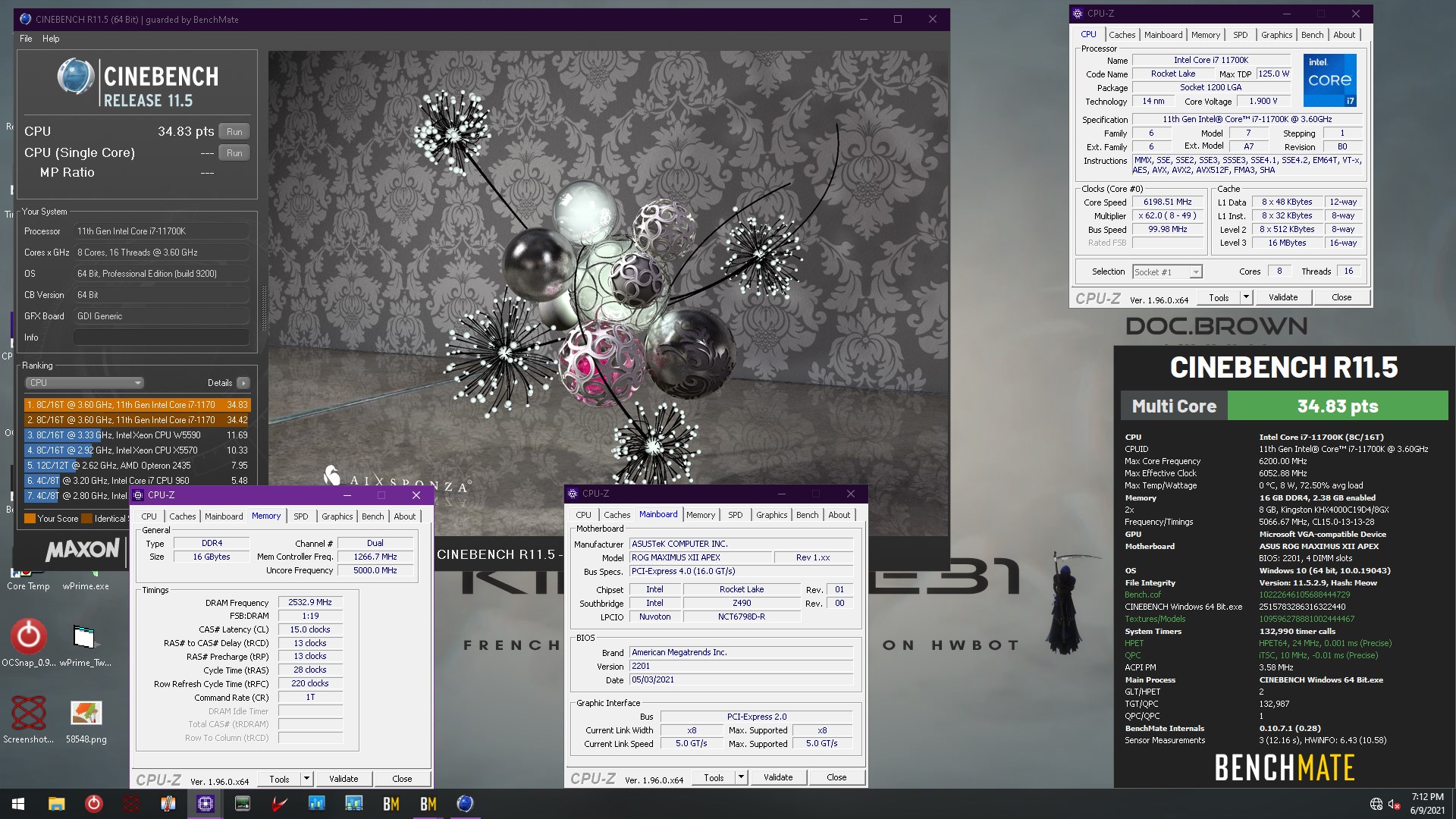The height and width of the screenshot is (819, 1456).
Task: Switch to CPU-Z via purple chip taskbar icon
Action: (x=205, y=804)
